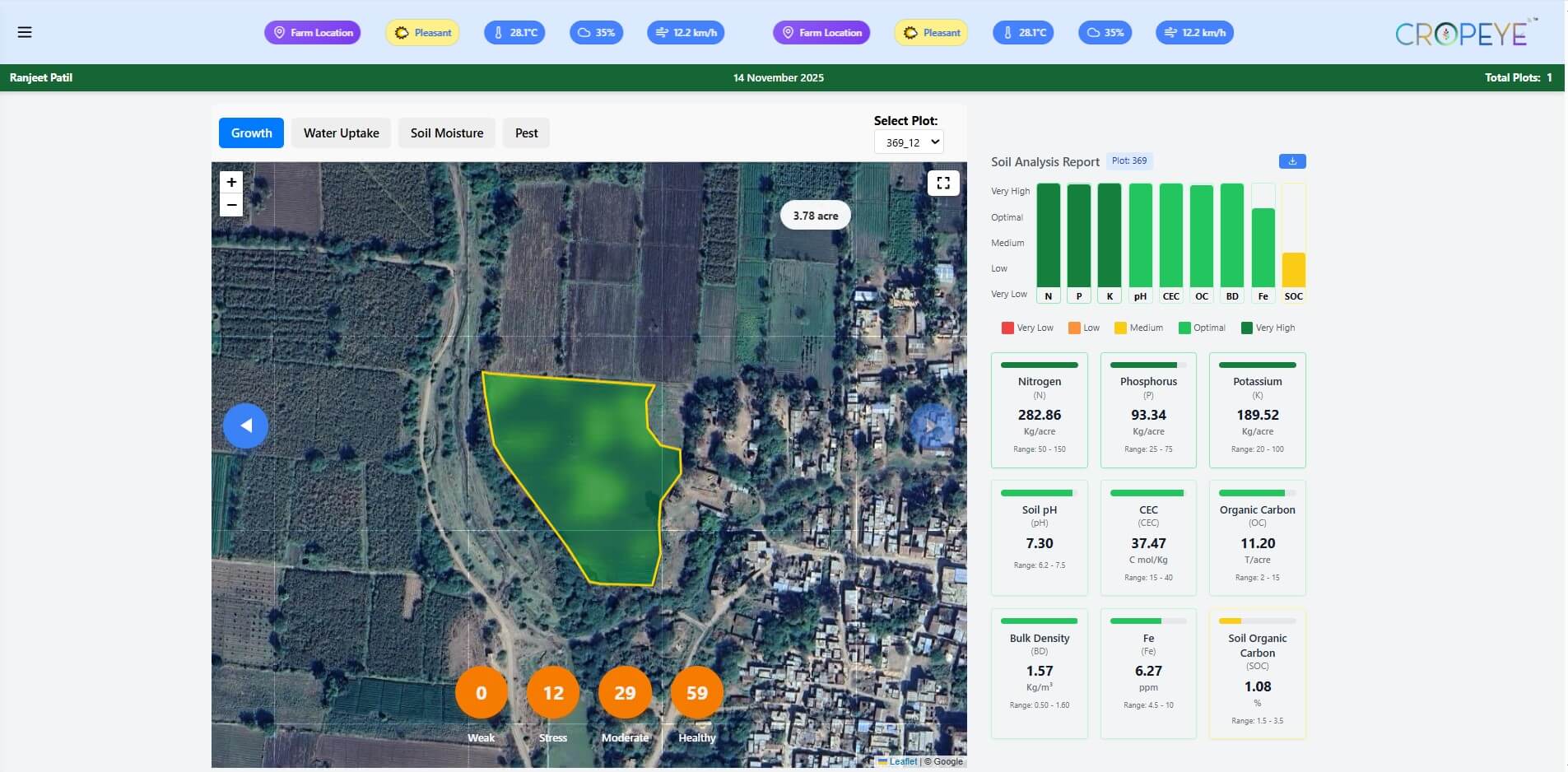Click the first Farm Location badge
1568x772 pixels.
pos(313,33)
